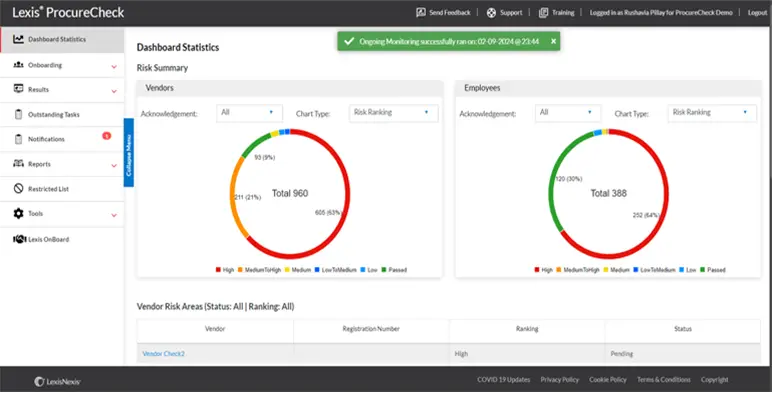
Task: Open Cookie Policy footer link
Action: point(608,380)
